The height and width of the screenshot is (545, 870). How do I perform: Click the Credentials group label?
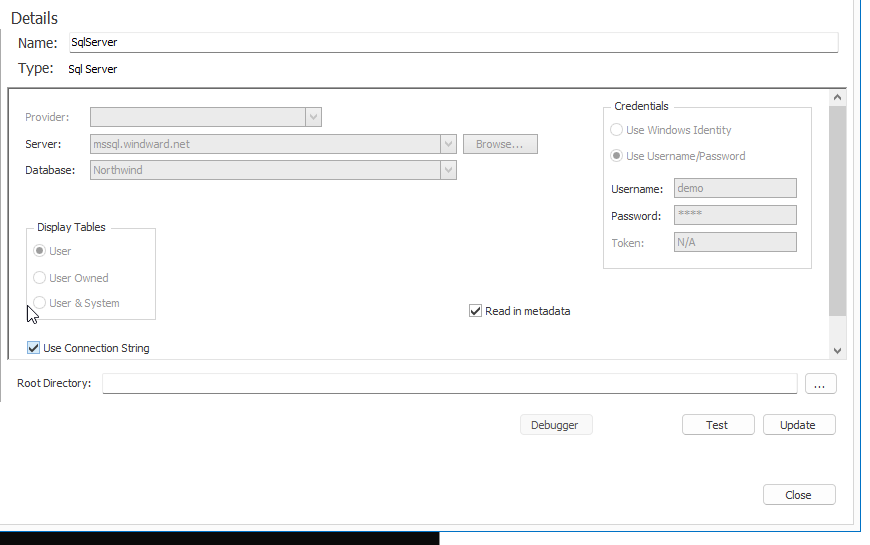click(x=641, y=106)
